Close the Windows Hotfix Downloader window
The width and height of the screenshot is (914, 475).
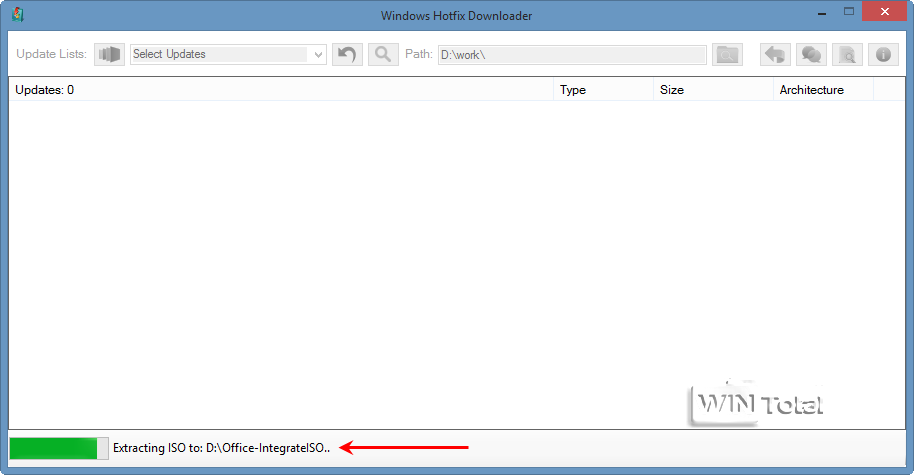pyautogui.click(x=884, y=12)
